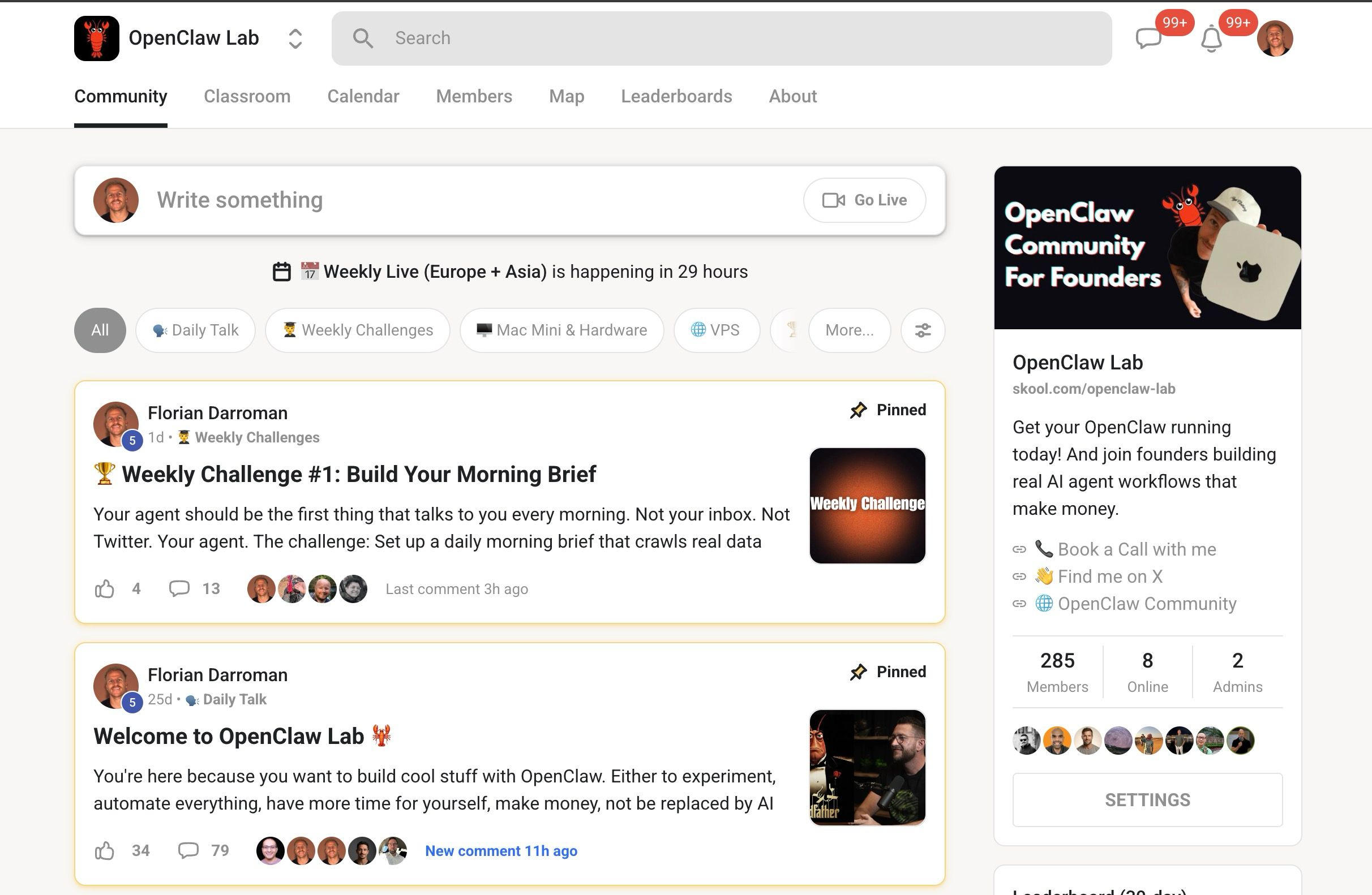Viewport: 1372px width, 895px height.
Task: Expand the community switcher chevrons
Action: pos(295,38)
